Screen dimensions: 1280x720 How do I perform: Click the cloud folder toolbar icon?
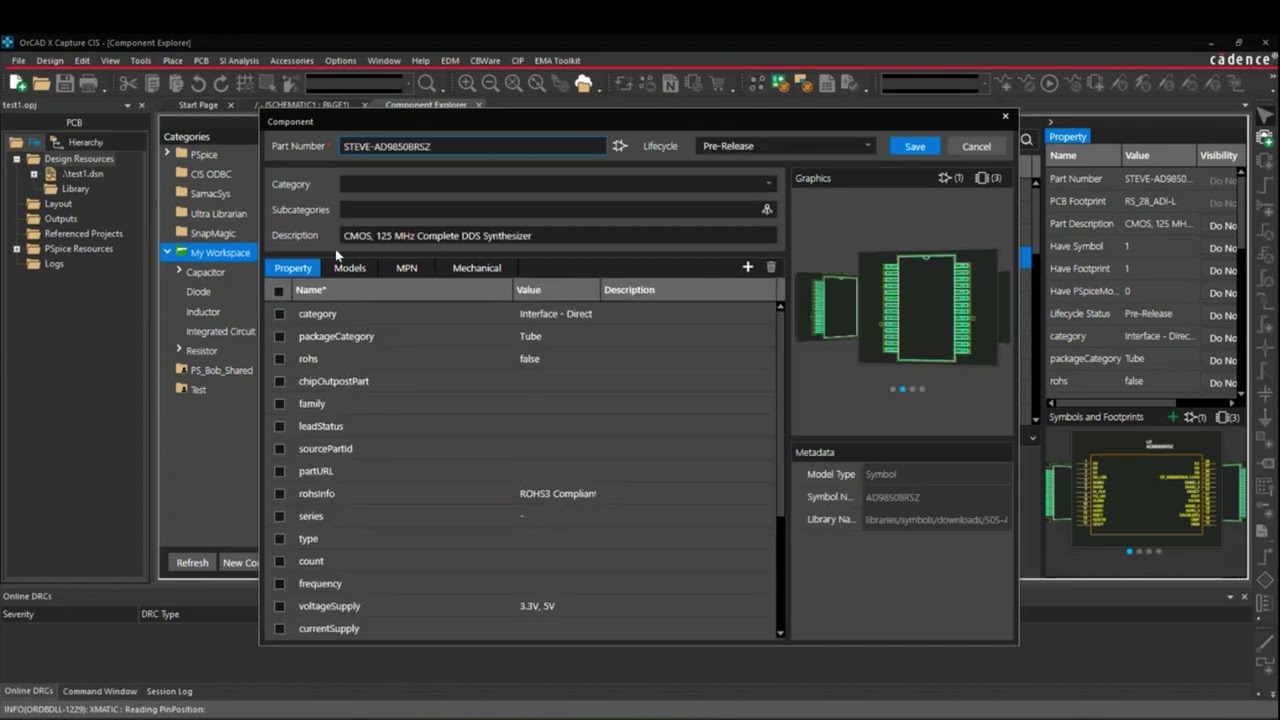[x=584, y=84]
